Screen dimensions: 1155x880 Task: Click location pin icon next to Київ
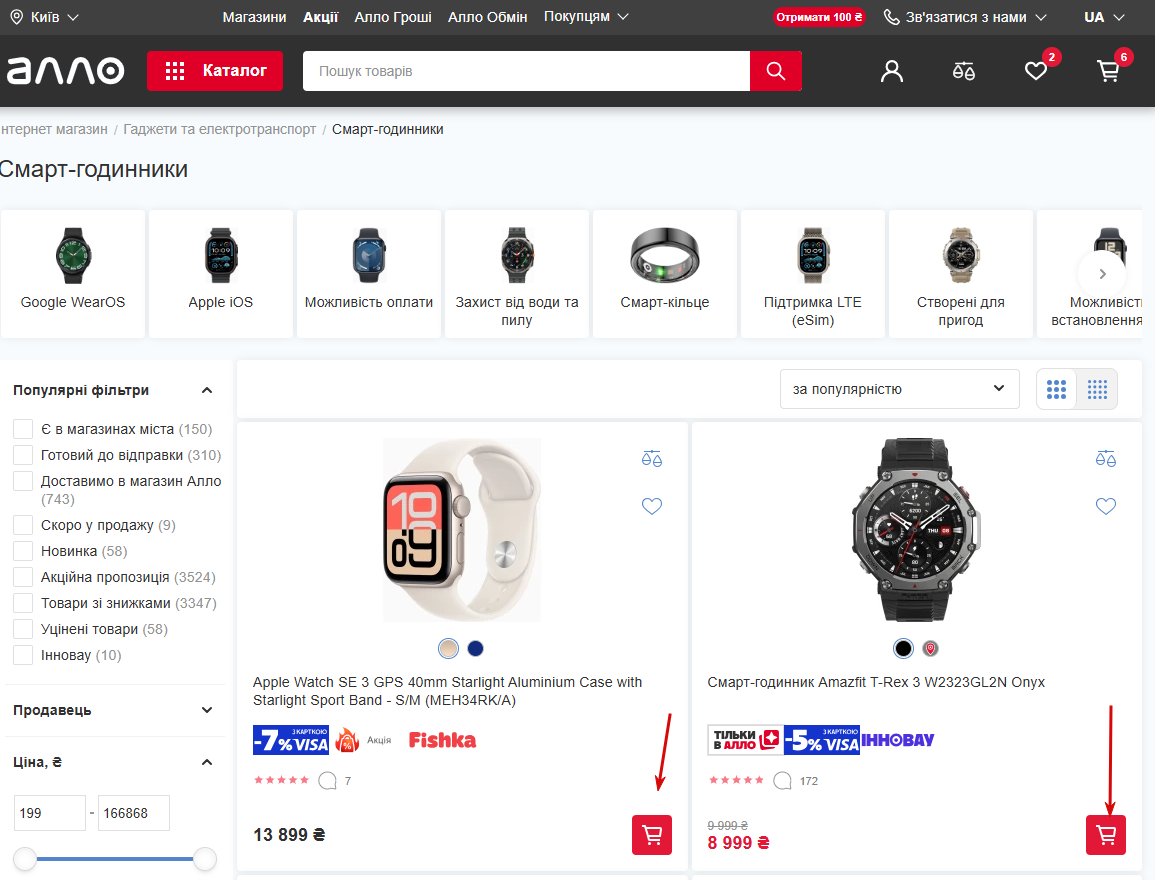coord(16,17)
